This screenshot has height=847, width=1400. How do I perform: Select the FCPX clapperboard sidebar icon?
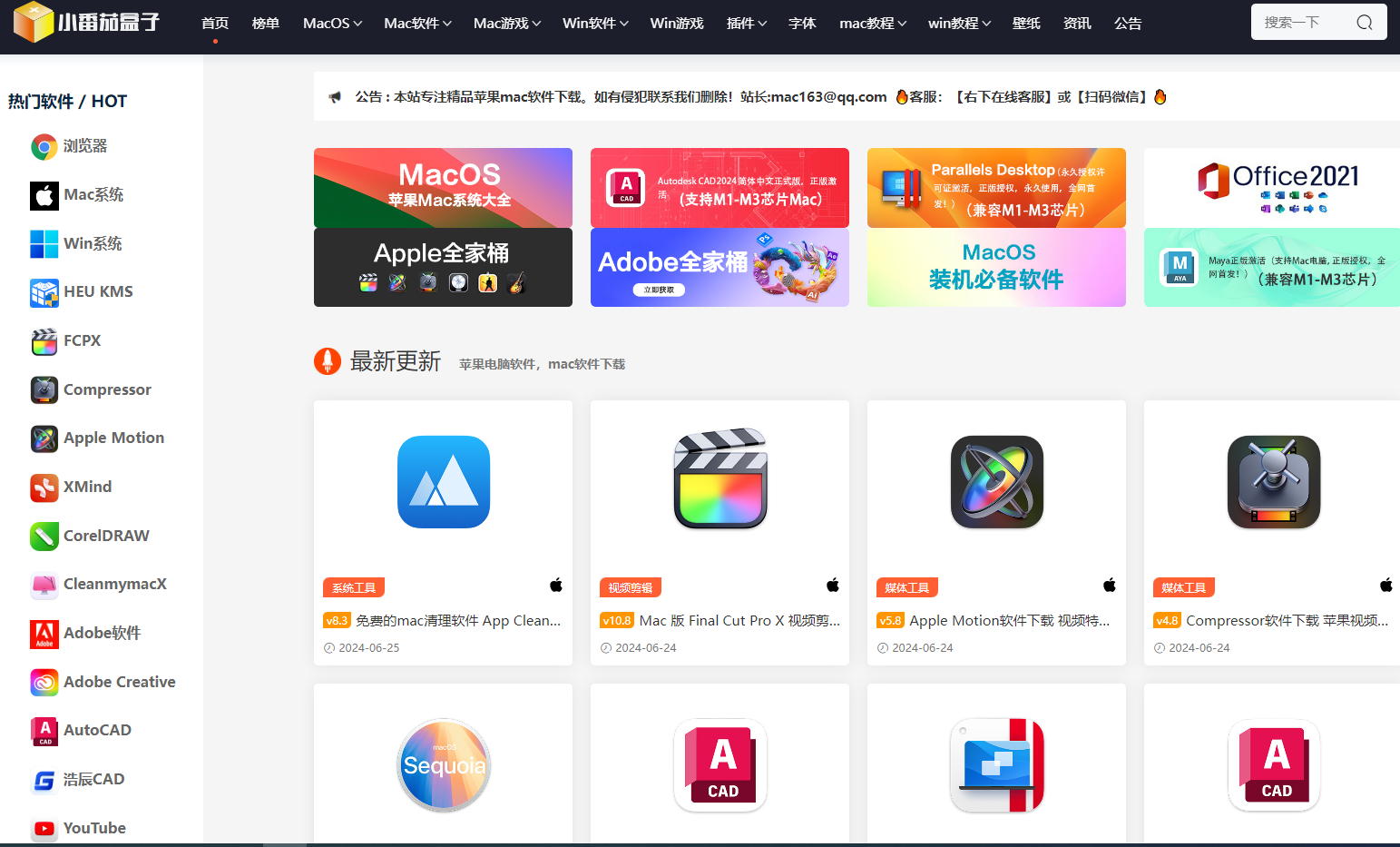[x=44, y=341]
